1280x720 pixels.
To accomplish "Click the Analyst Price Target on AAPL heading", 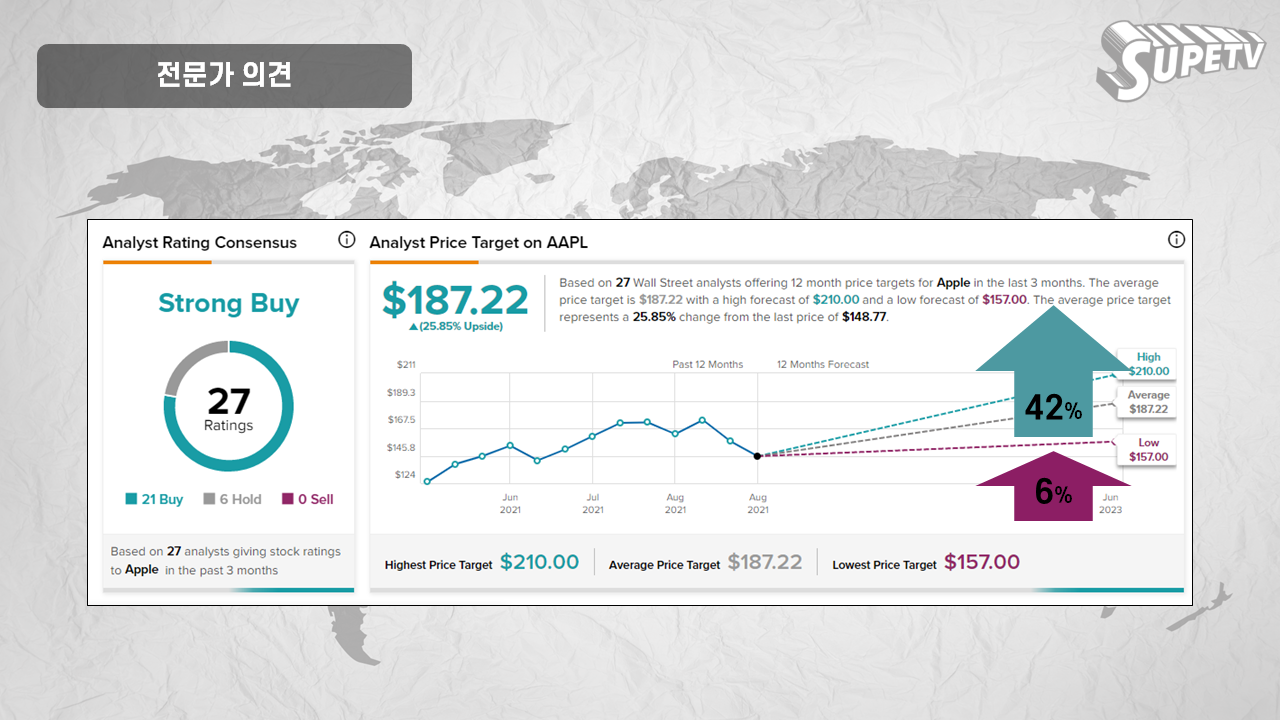I will pos(479,242).
